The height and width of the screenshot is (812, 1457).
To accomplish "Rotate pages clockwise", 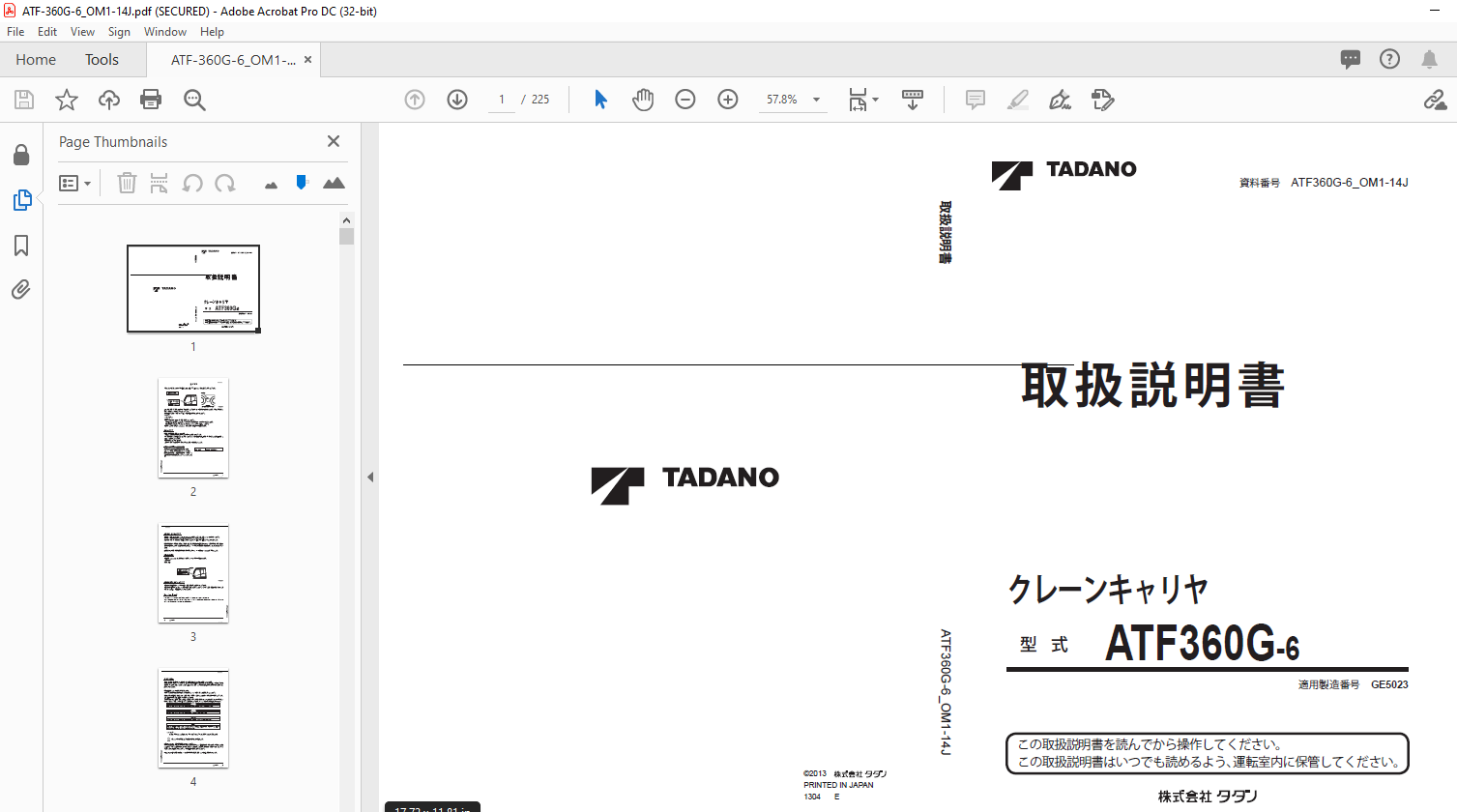I will [225, 183].
